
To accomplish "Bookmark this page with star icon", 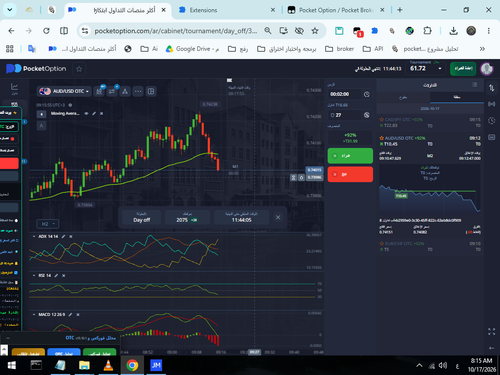I will (x=315, y=31).
